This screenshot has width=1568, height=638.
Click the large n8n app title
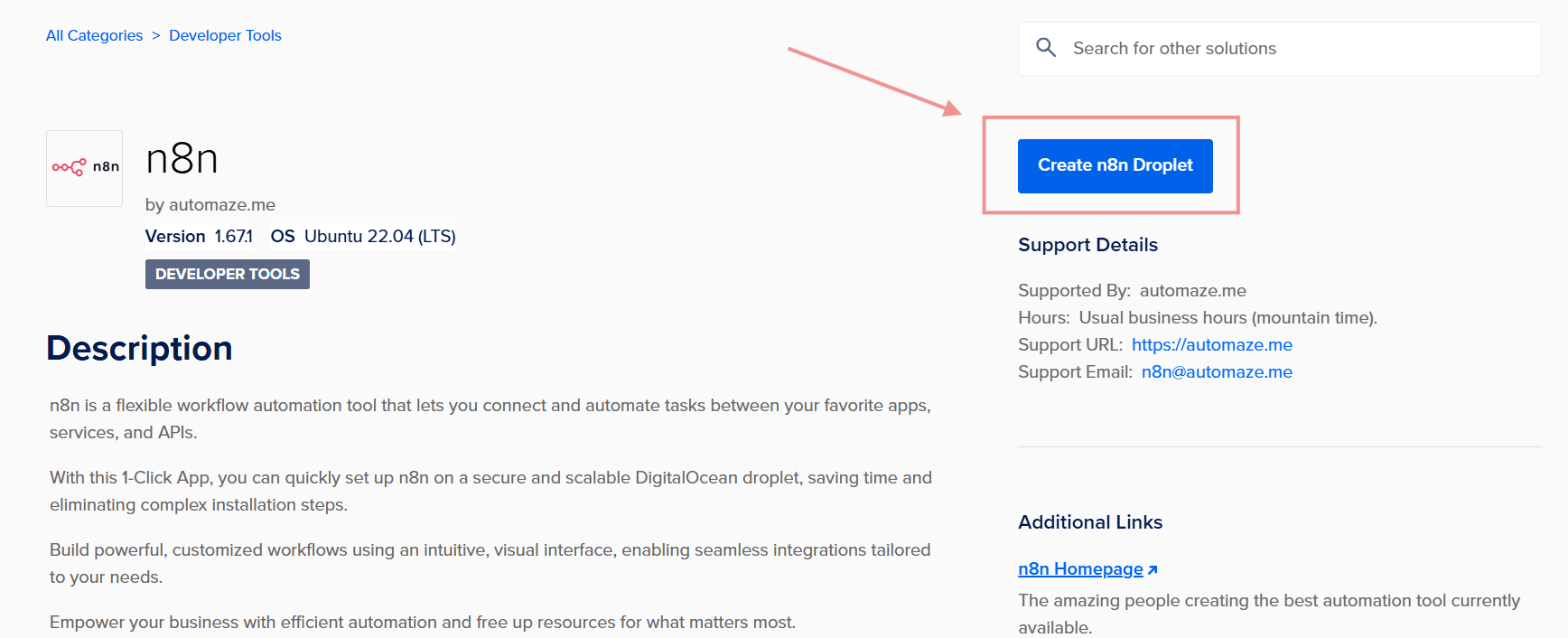pyautogui.click(x=182, y=159)
